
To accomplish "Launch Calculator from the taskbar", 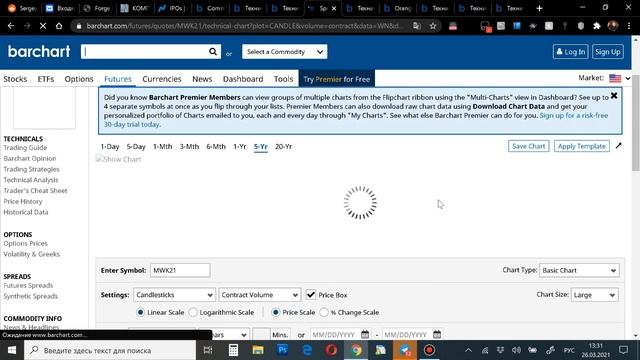I will 233,350.
